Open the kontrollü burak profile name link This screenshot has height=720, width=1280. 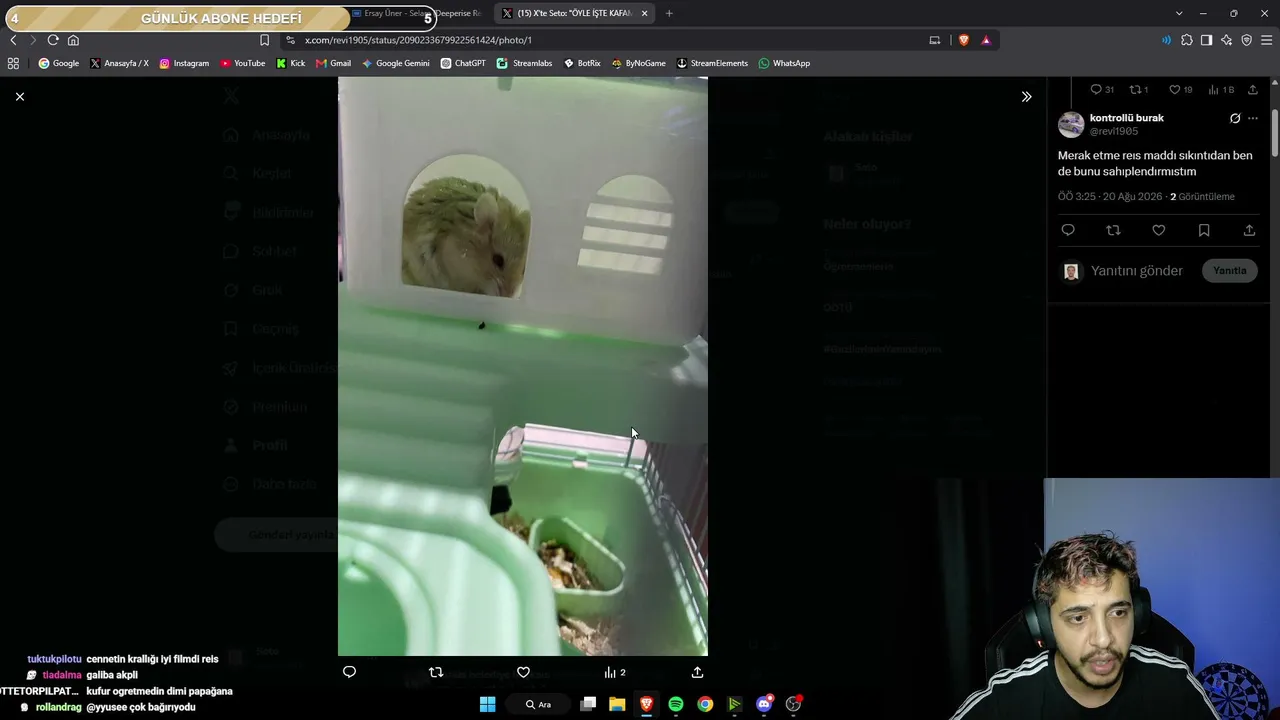pyautogui.click(x=1126, y=118)
